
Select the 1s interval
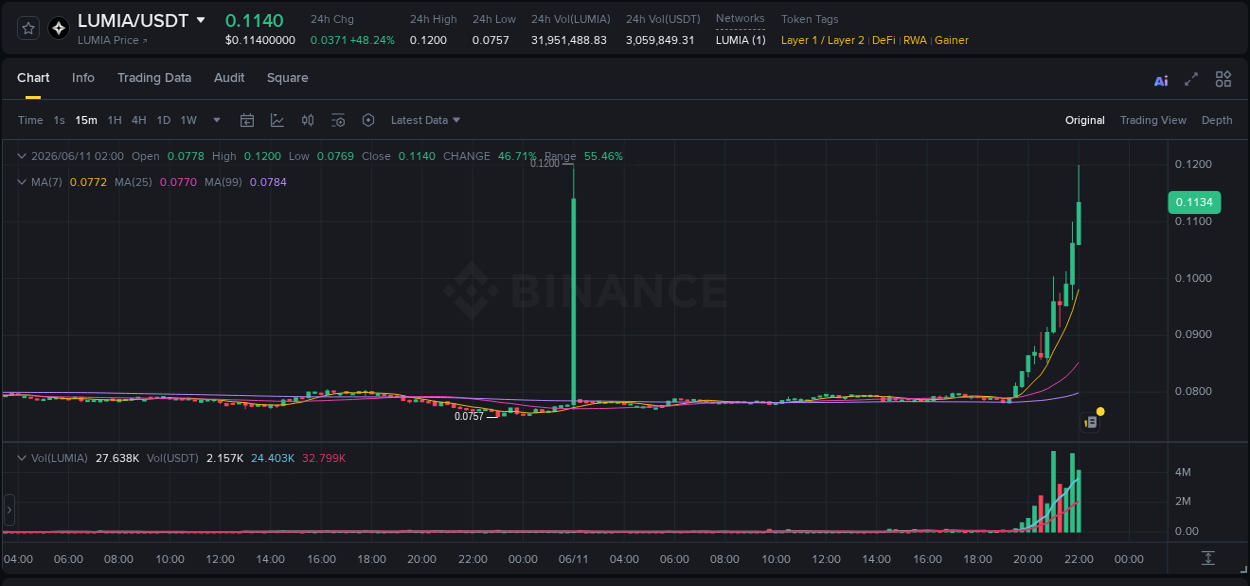coord(59,120)
